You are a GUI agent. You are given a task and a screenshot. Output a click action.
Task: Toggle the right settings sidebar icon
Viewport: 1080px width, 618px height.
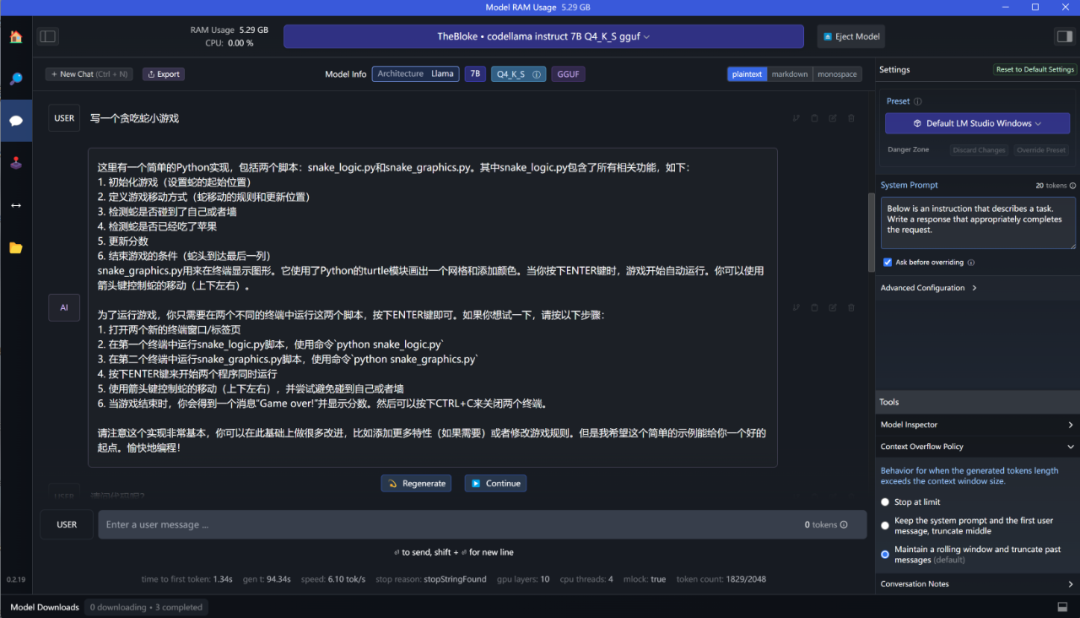point(1064,37)
